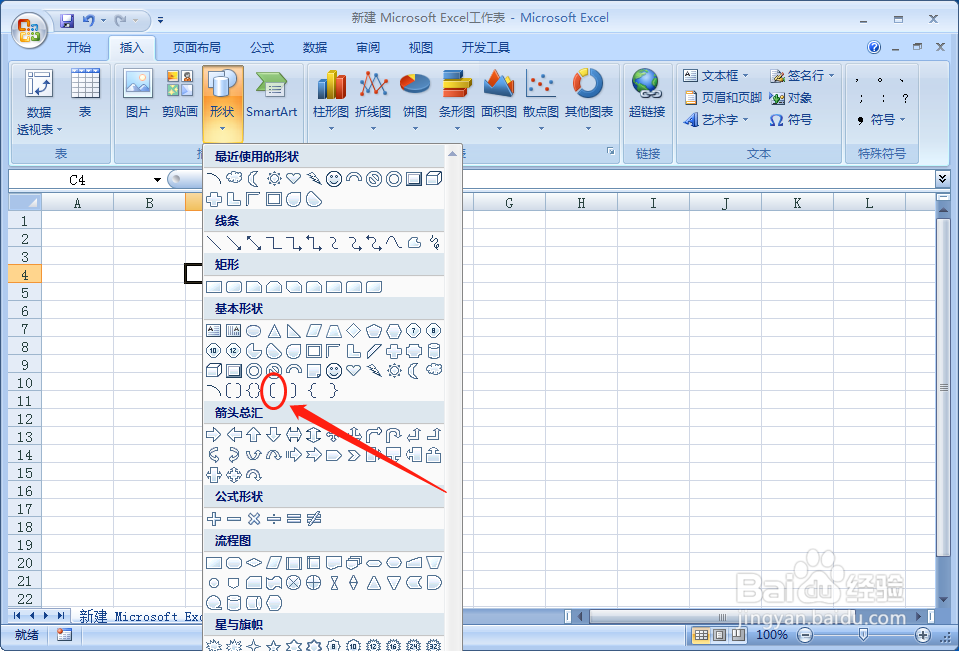Open the Name Box dropdown arrow
The image size is (959, 651).
pos(157,180)
